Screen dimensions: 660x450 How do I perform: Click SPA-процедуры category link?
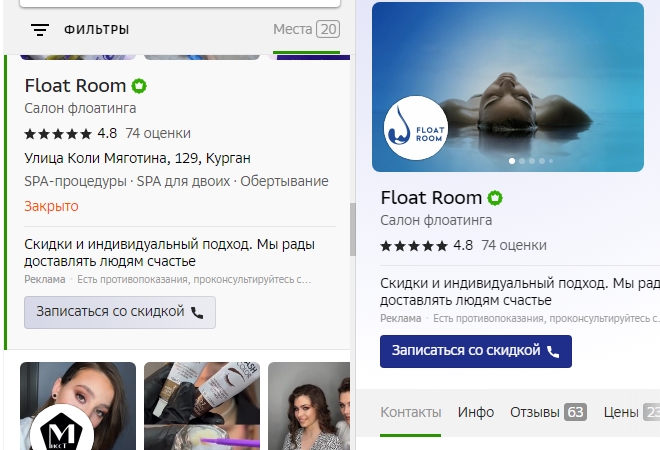[x=75, y=181]
